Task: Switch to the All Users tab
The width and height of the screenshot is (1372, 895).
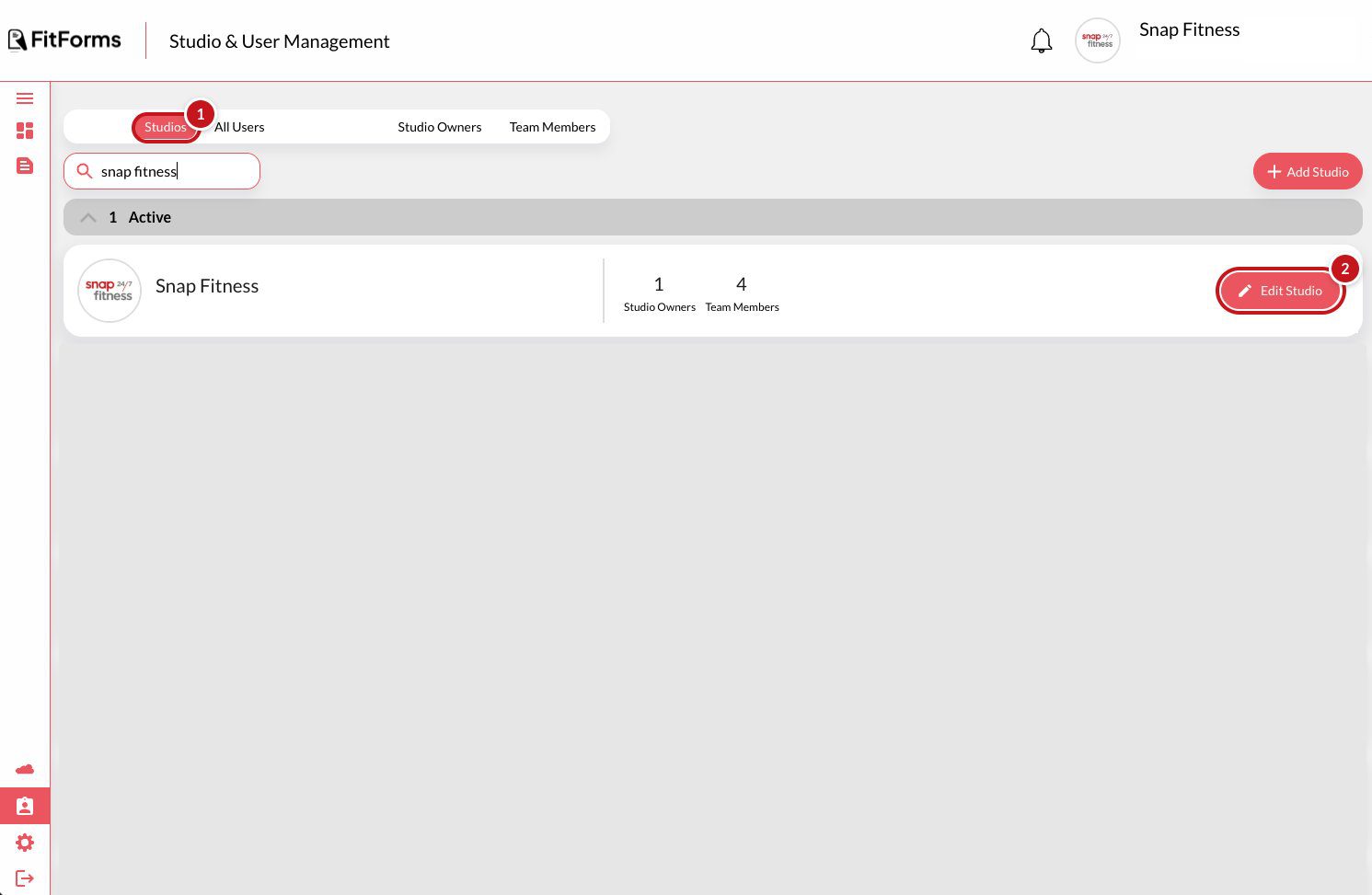Action: pyautogui.click(x=239, y=127)
